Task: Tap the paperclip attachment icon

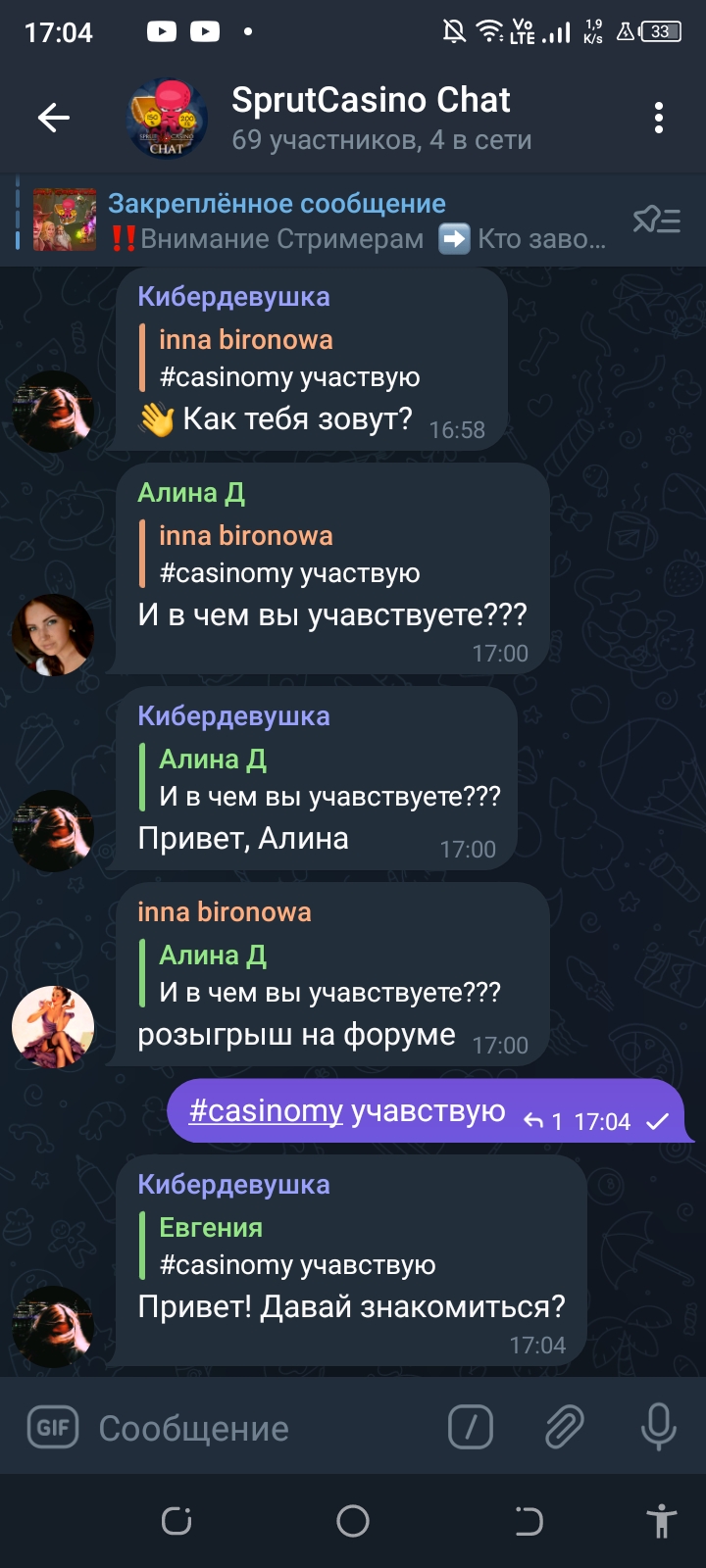Action: [565, 1427]
